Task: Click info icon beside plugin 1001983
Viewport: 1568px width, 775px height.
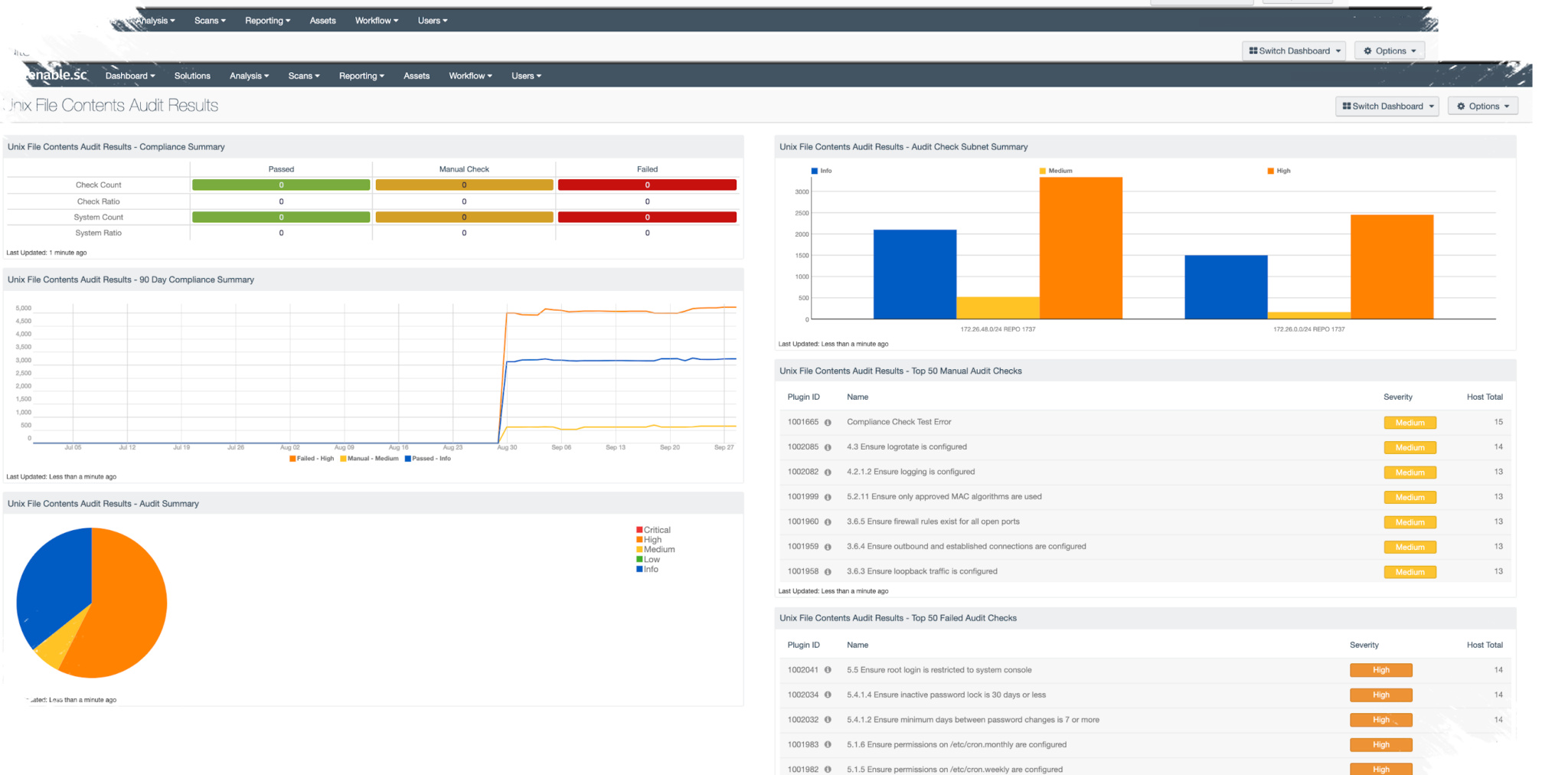Action: click(828, 745)
